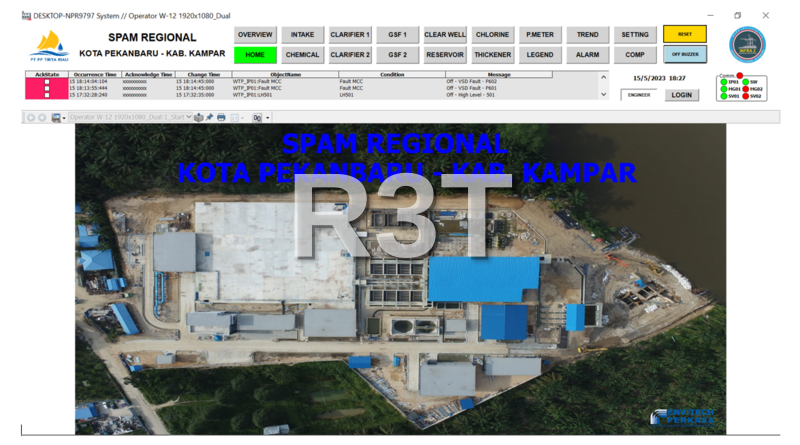
Task: Open the CLARIFIER 1 screen
Action: coord(350,35)
